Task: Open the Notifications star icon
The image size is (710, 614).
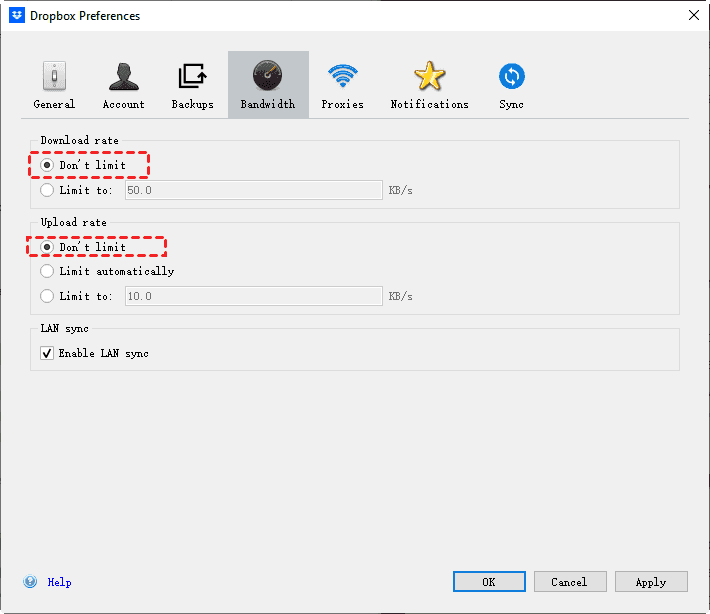Action: click(429, 76)
